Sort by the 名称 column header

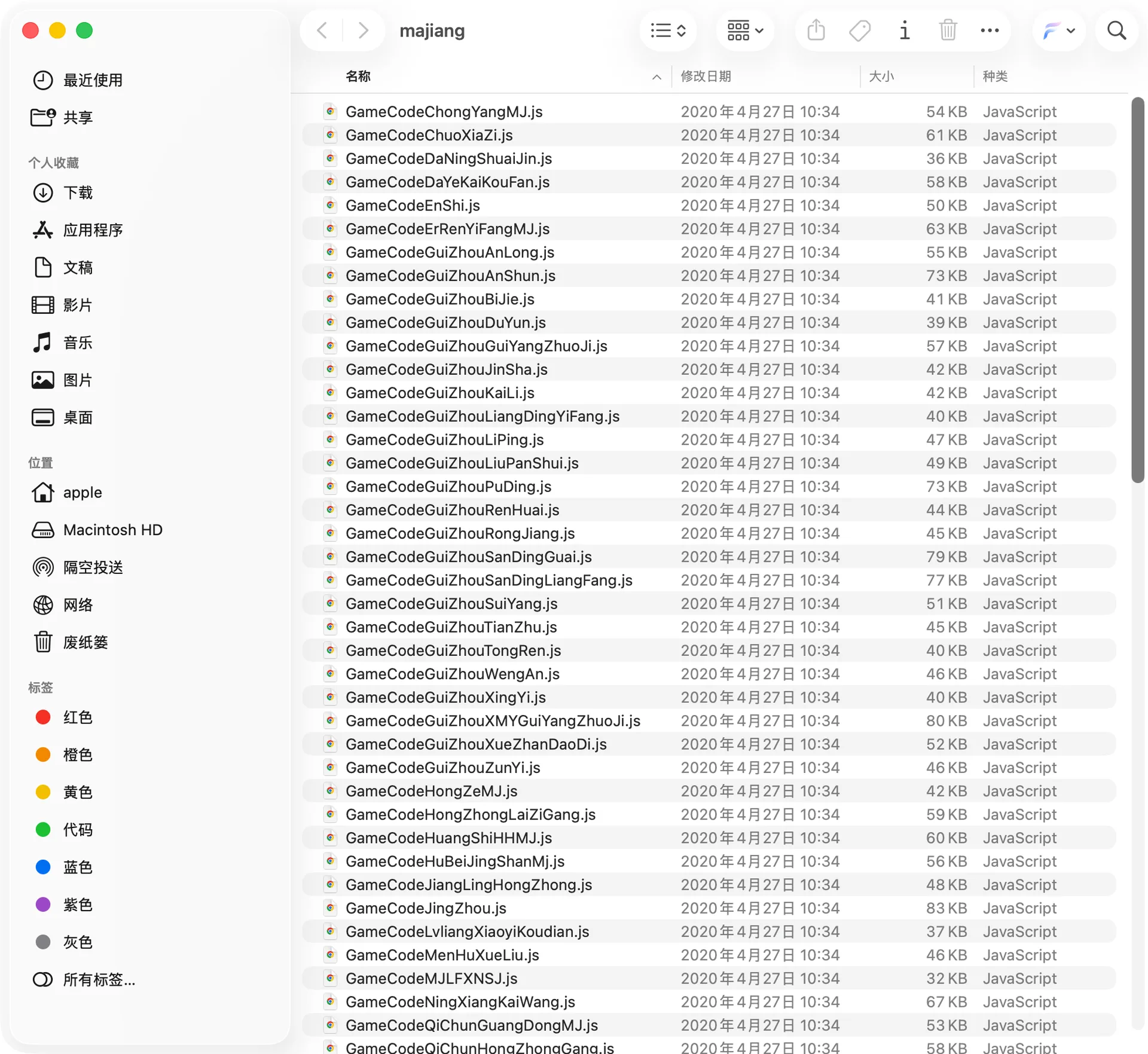pos(358,77)
